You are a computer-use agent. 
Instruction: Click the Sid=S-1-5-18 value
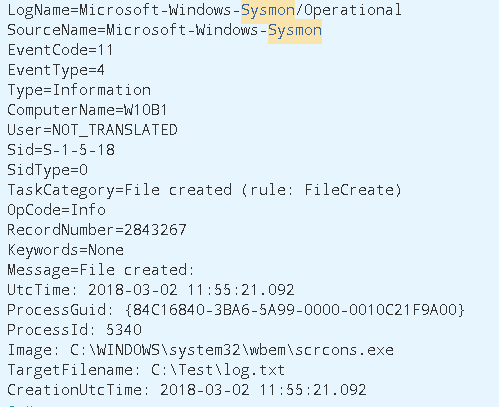coord(61,150)
